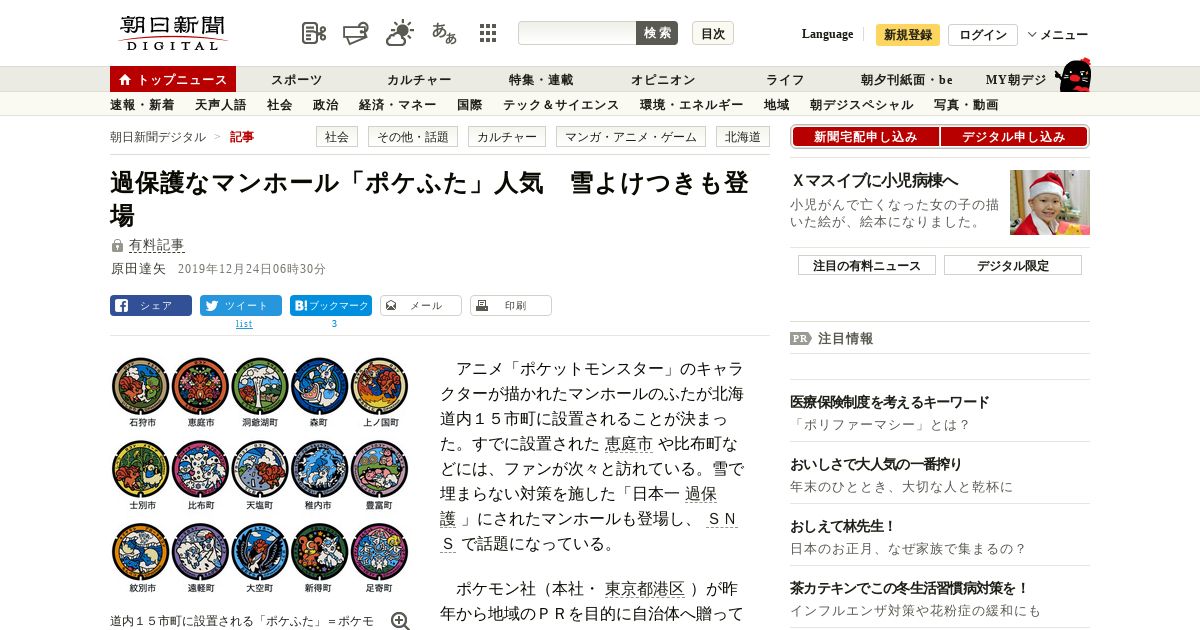Open おしえて林先生！ PR link
Image resolution: width=1200 pixels, height=630 pixels.
[x=843, y=526]
